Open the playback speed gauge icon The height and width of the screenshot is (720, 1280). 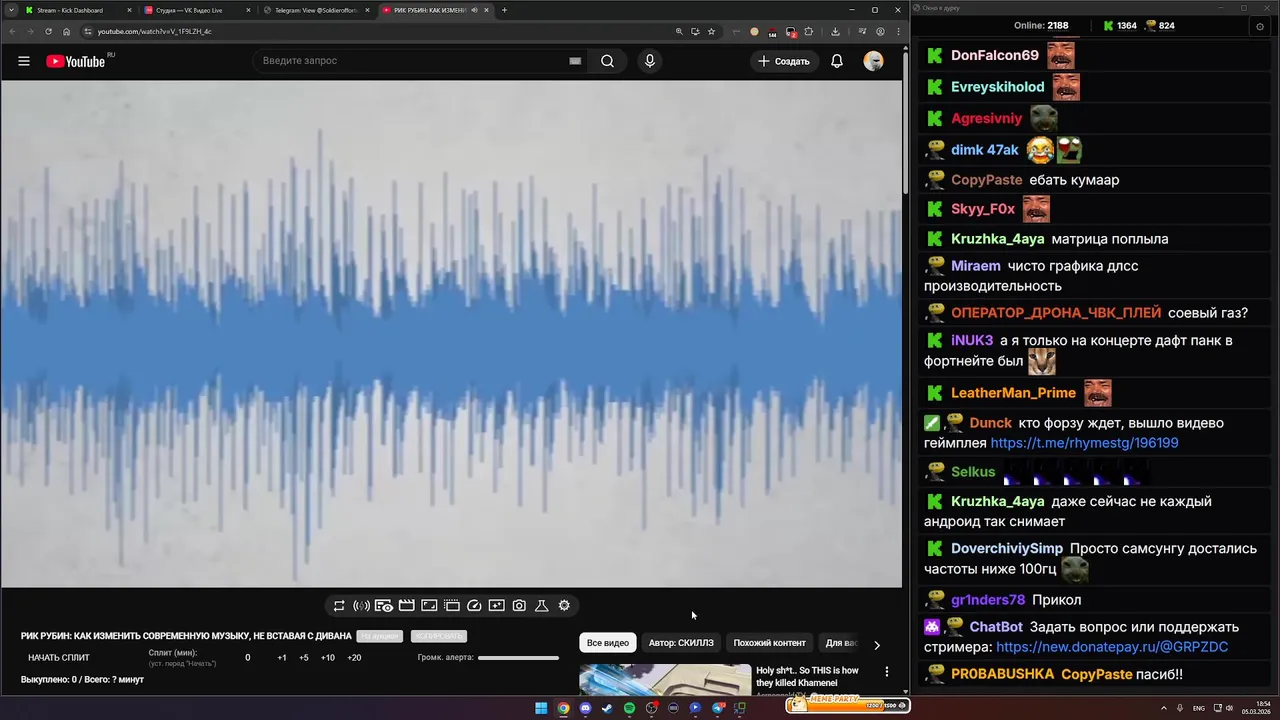(475, 606)
